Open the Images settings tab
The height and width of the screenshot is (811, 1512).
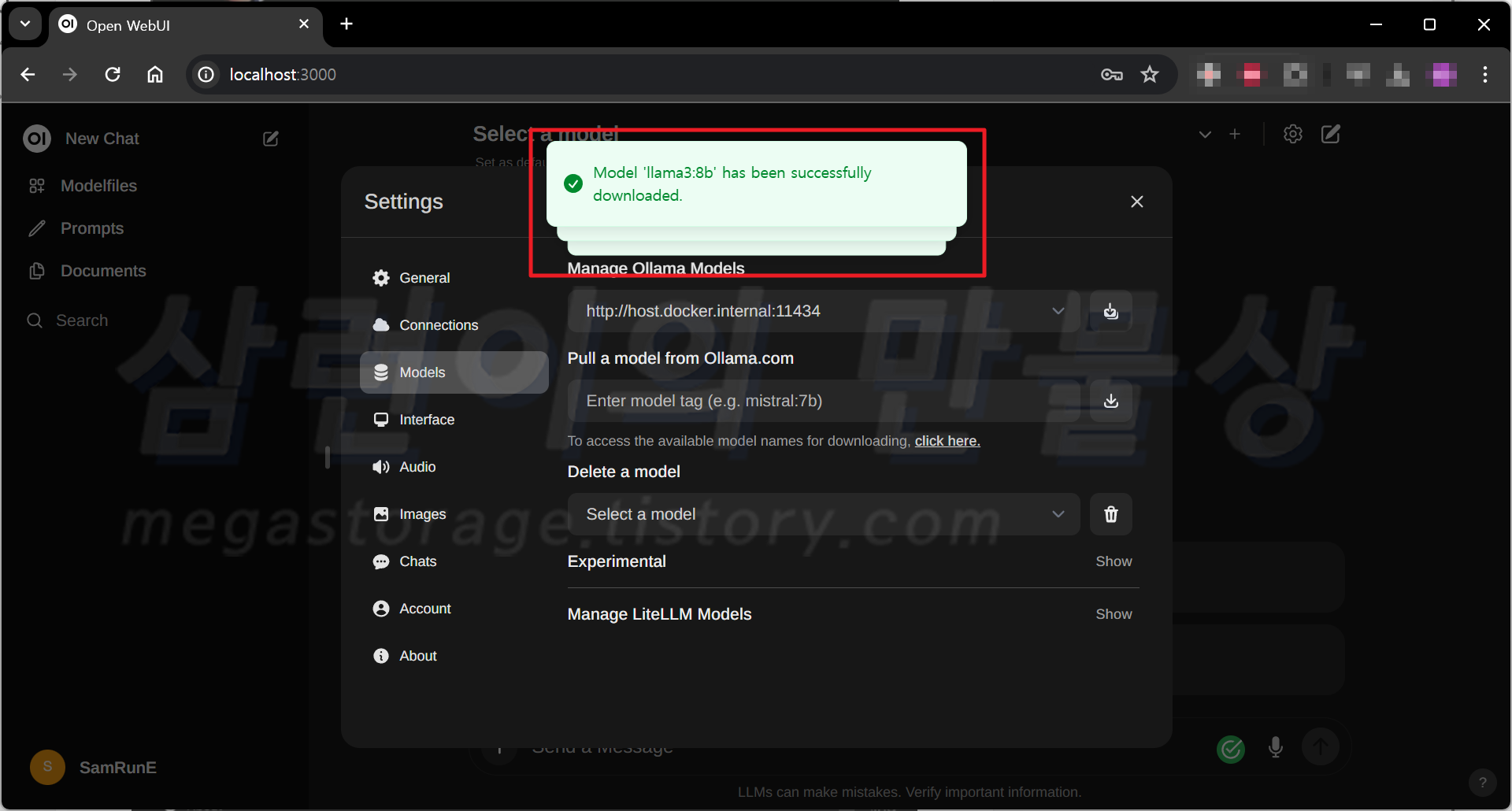coord(454,514)
